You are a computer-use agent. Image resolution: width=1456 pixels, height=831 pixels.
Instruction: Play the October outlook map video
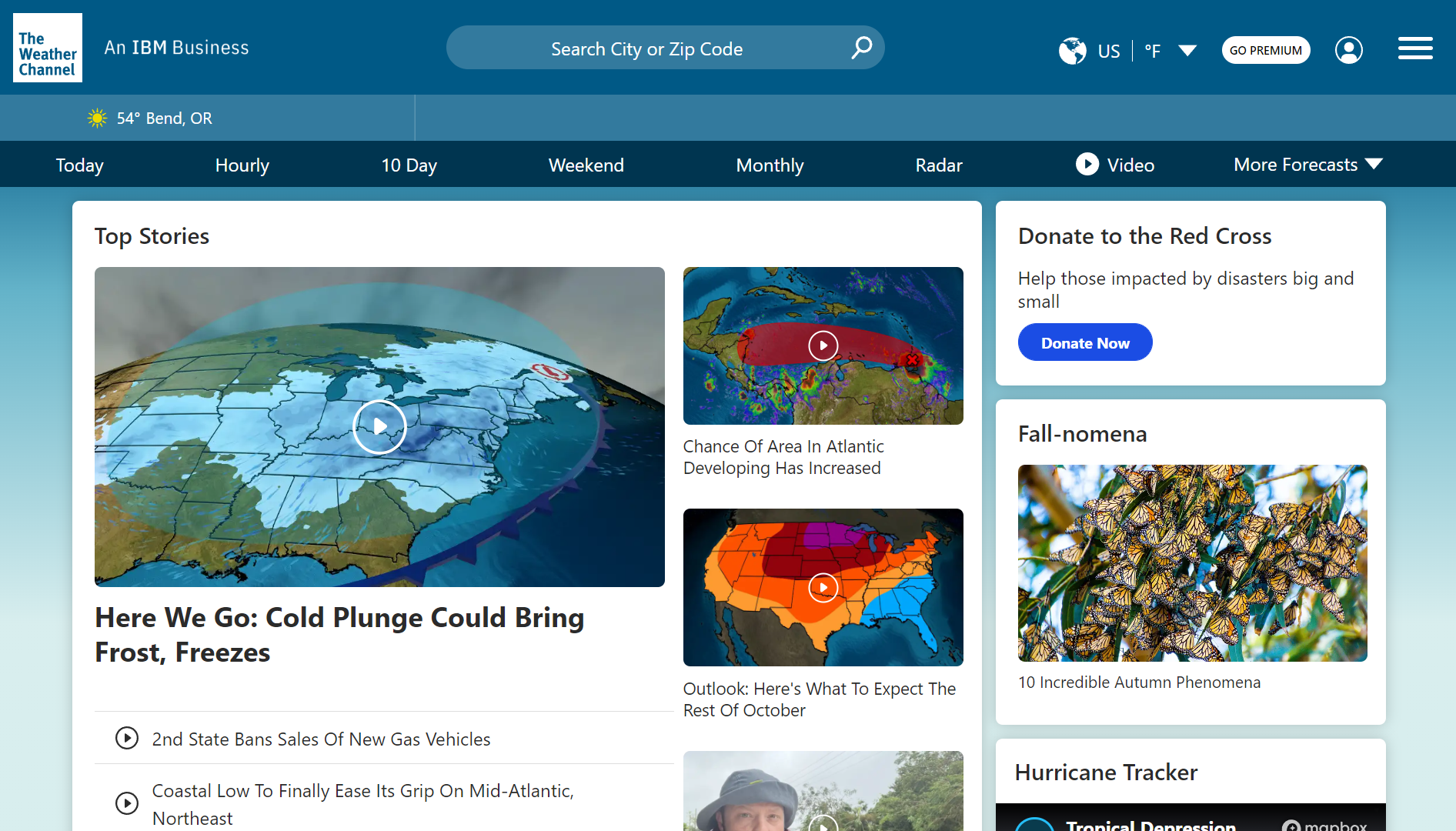pyautogui.click(x=823, y=588)
